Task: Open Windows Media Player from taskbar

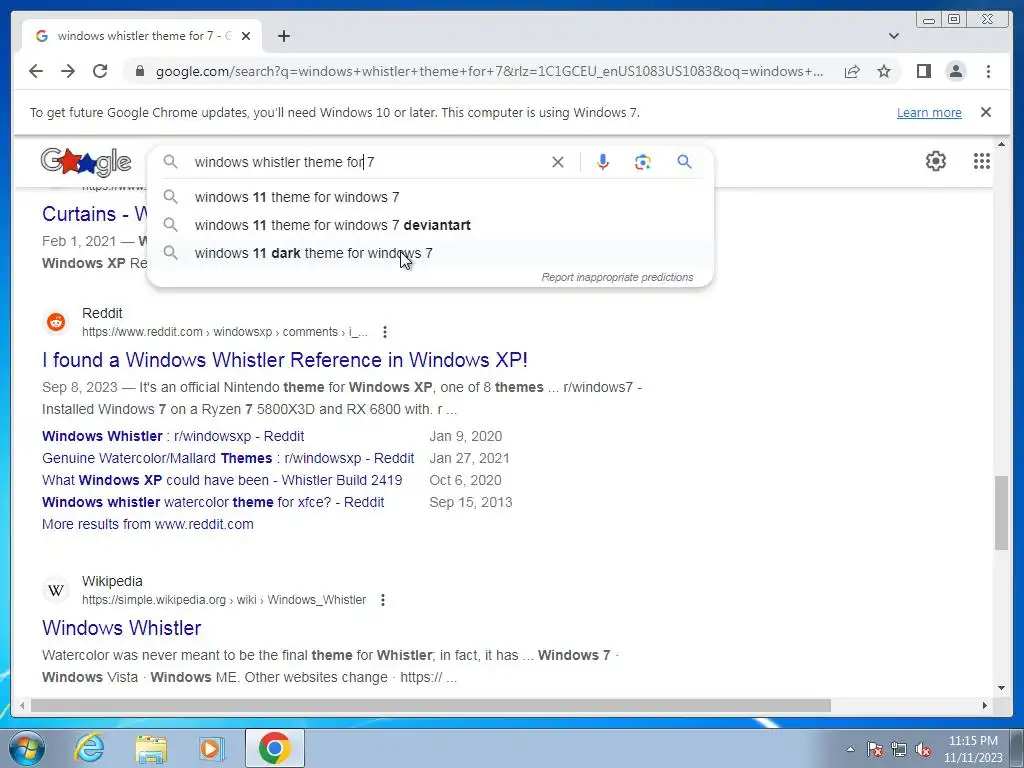Action: click(211, 748)
